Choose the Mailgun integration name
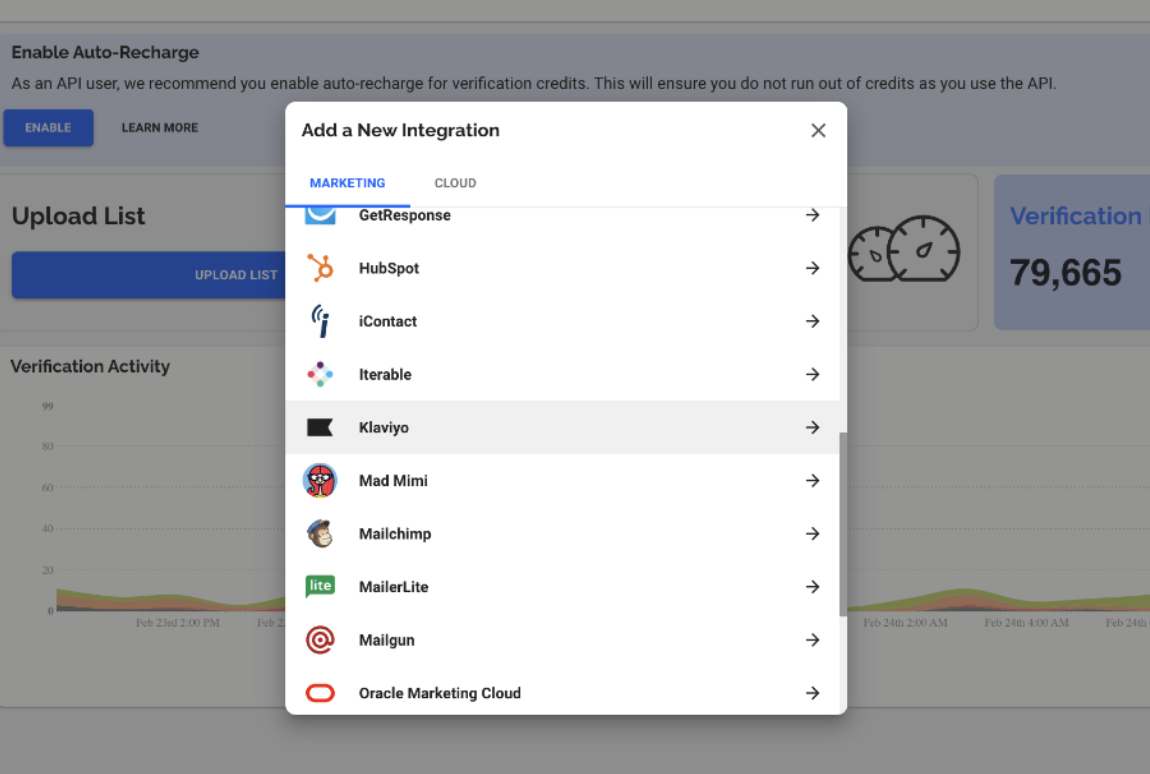The width and height of the screenshot is (1150, 774). [387, 640]
